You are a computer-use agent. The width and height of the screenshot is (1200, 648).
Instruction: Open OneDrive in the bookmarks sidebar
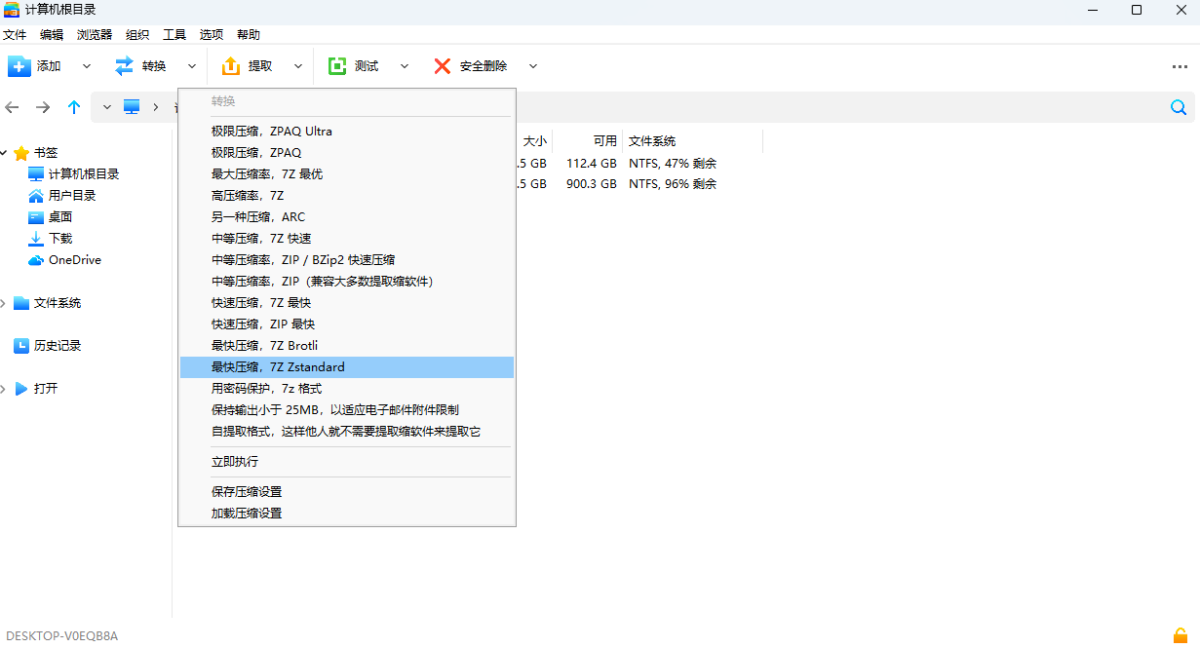[x=74, y=260]
